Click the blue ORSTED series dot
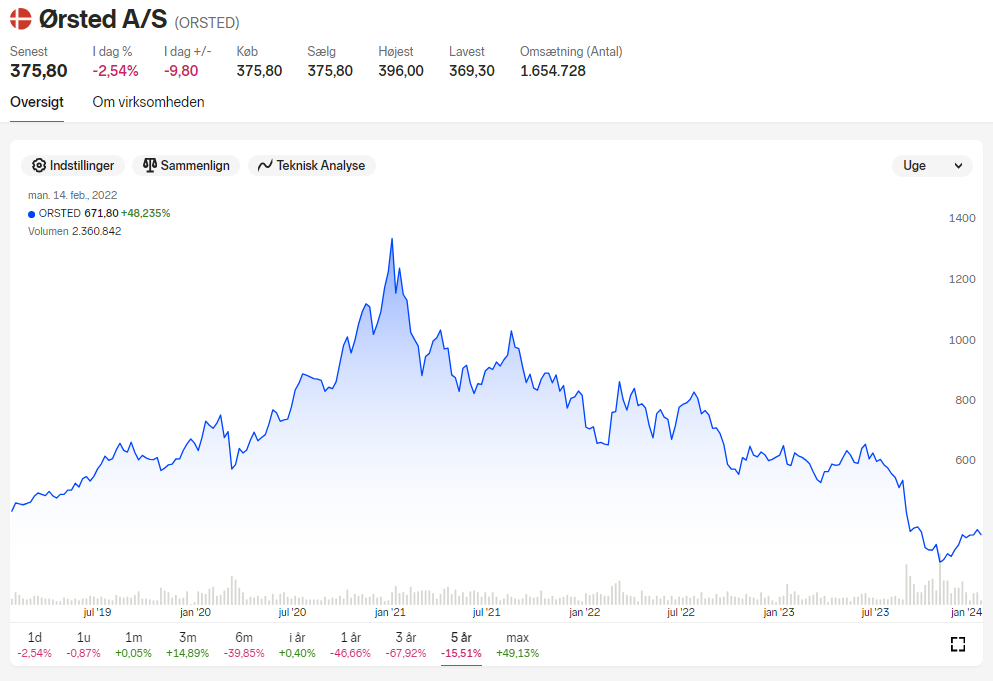 32,214
